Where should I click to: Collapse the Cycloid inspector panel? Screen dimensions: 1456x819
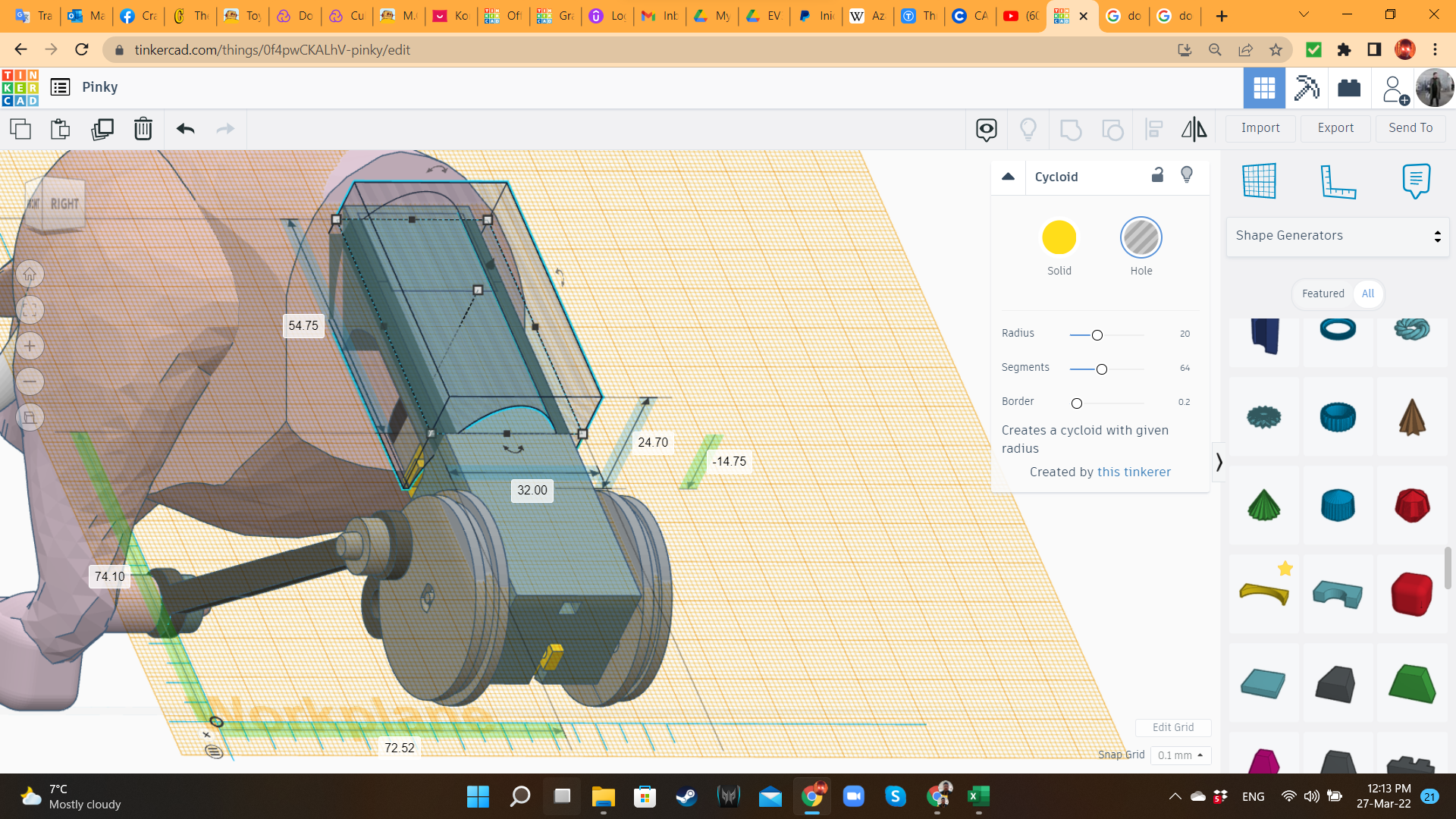[x=1008, y=177]
